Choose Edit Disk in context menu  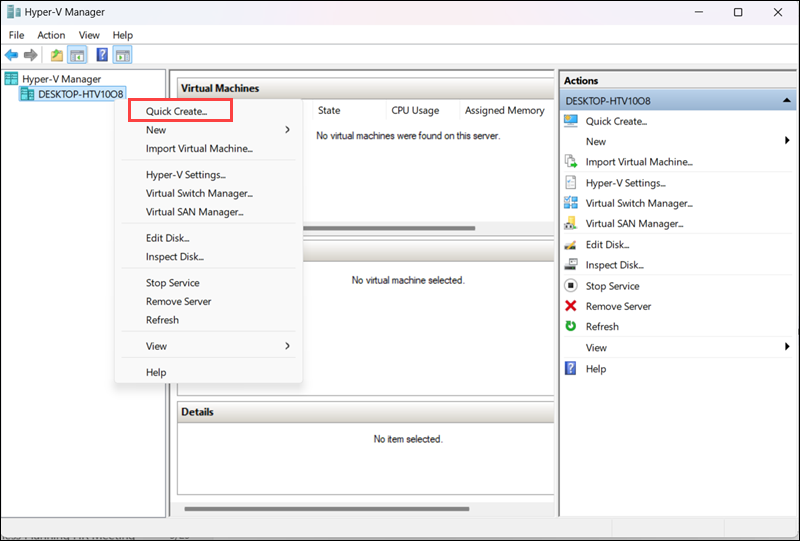coord(208,238)
